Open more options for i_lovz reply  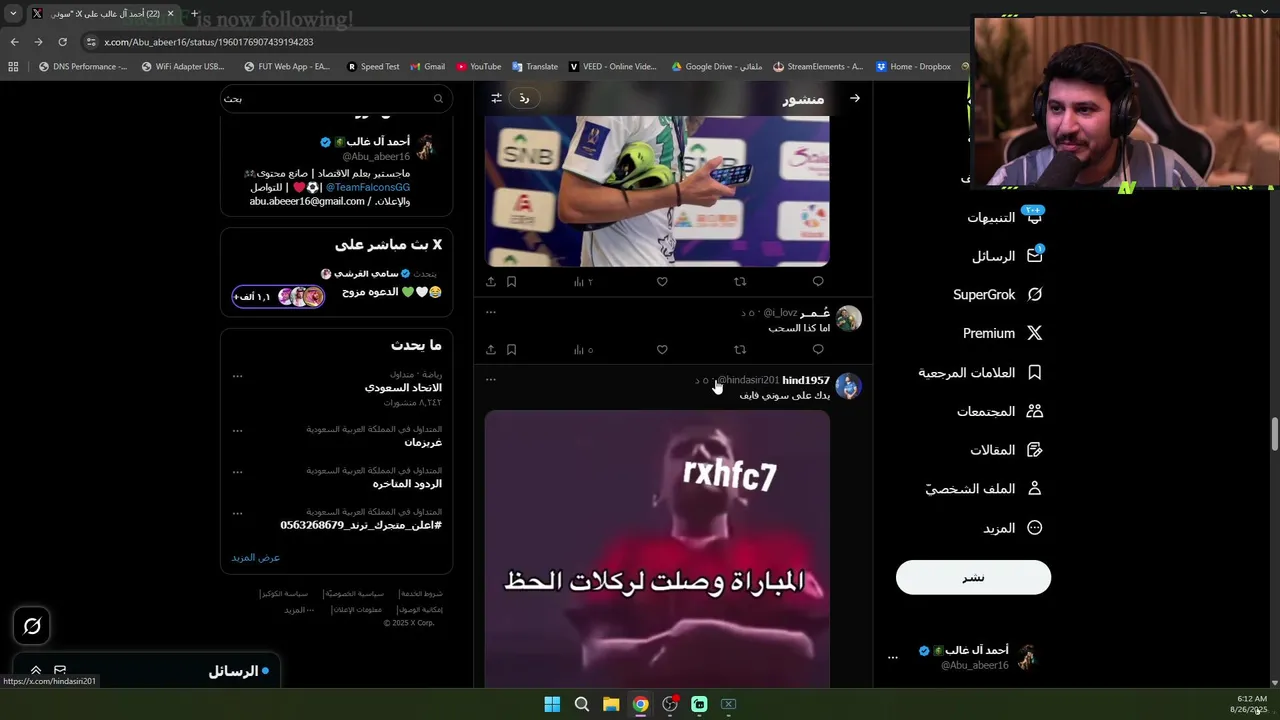tap(491, 312)
